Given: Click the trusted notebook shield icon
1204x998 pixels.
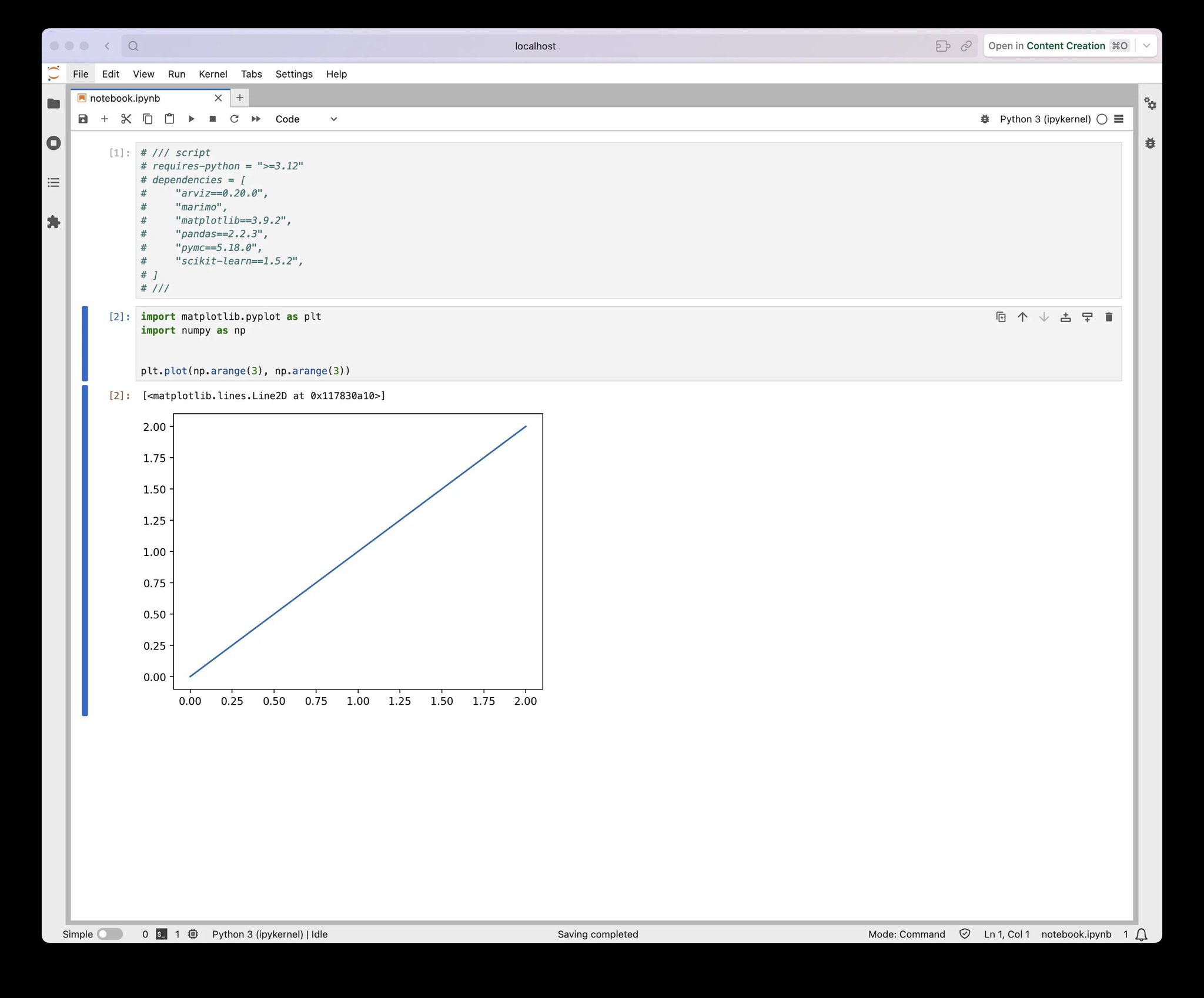Looking at the screenshot, I should click(x=965, y=934).
